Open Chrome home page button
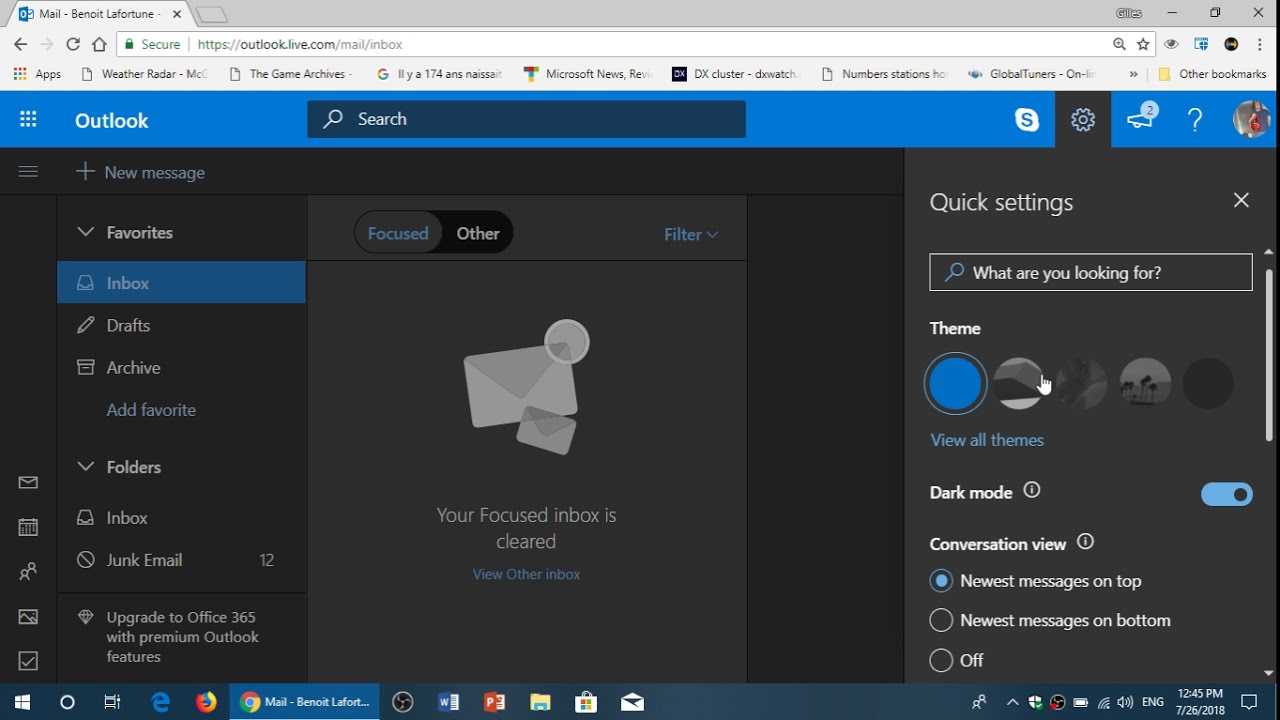The height and width of the screenshot is (720, 1280). tap(99, 44)
